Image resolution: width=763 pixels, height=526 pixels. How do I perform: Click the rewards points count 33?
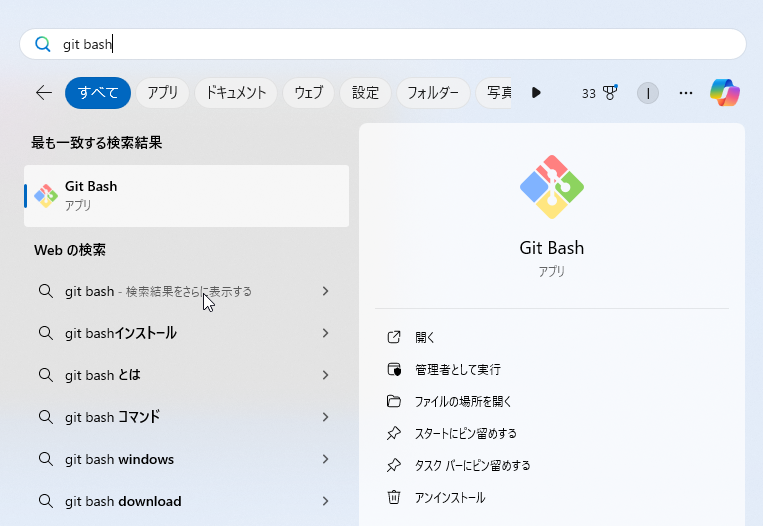[589, 93]
